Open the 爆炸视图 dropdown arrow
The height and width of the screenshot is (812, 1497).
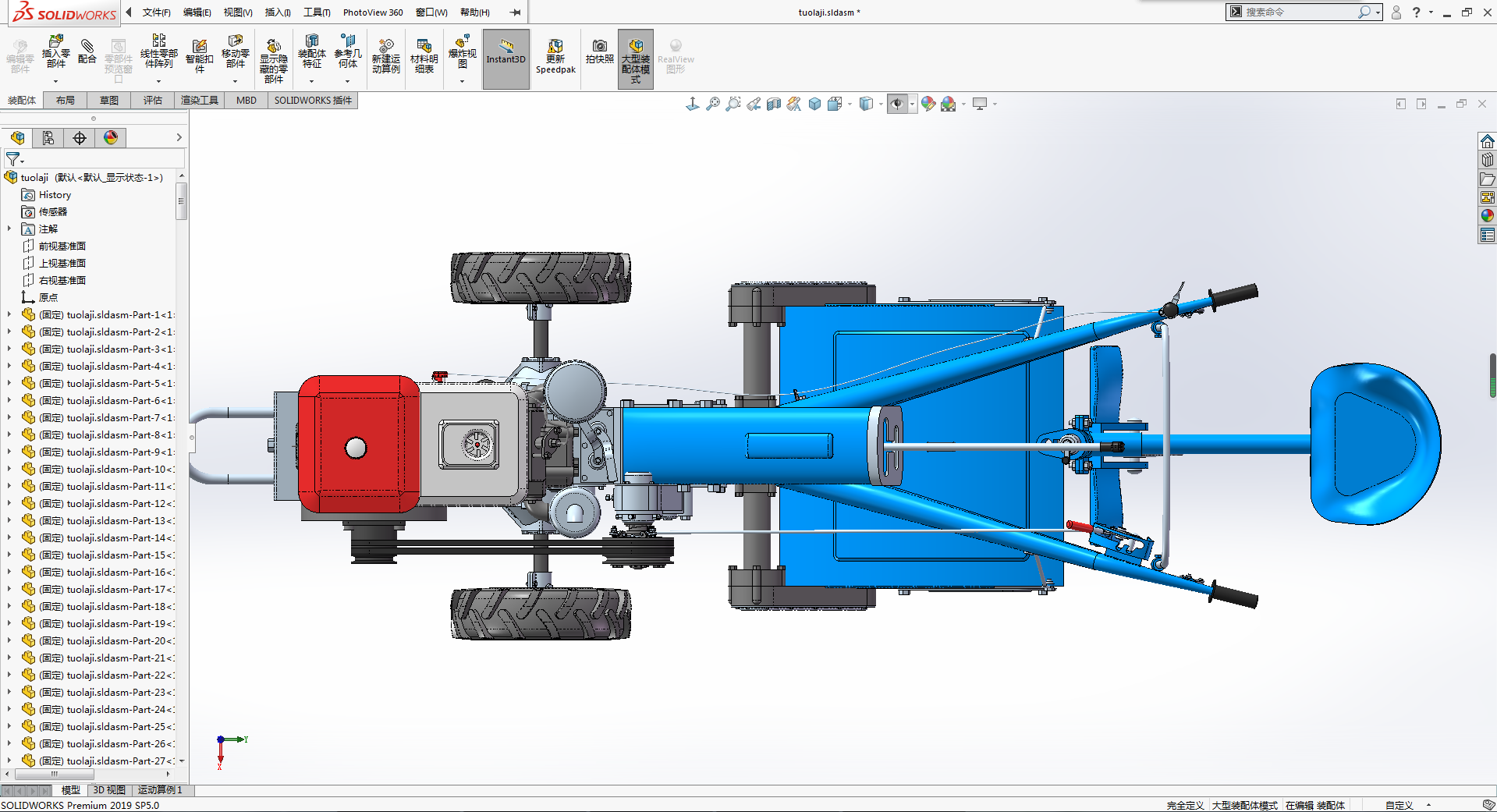tap(462, 81)
